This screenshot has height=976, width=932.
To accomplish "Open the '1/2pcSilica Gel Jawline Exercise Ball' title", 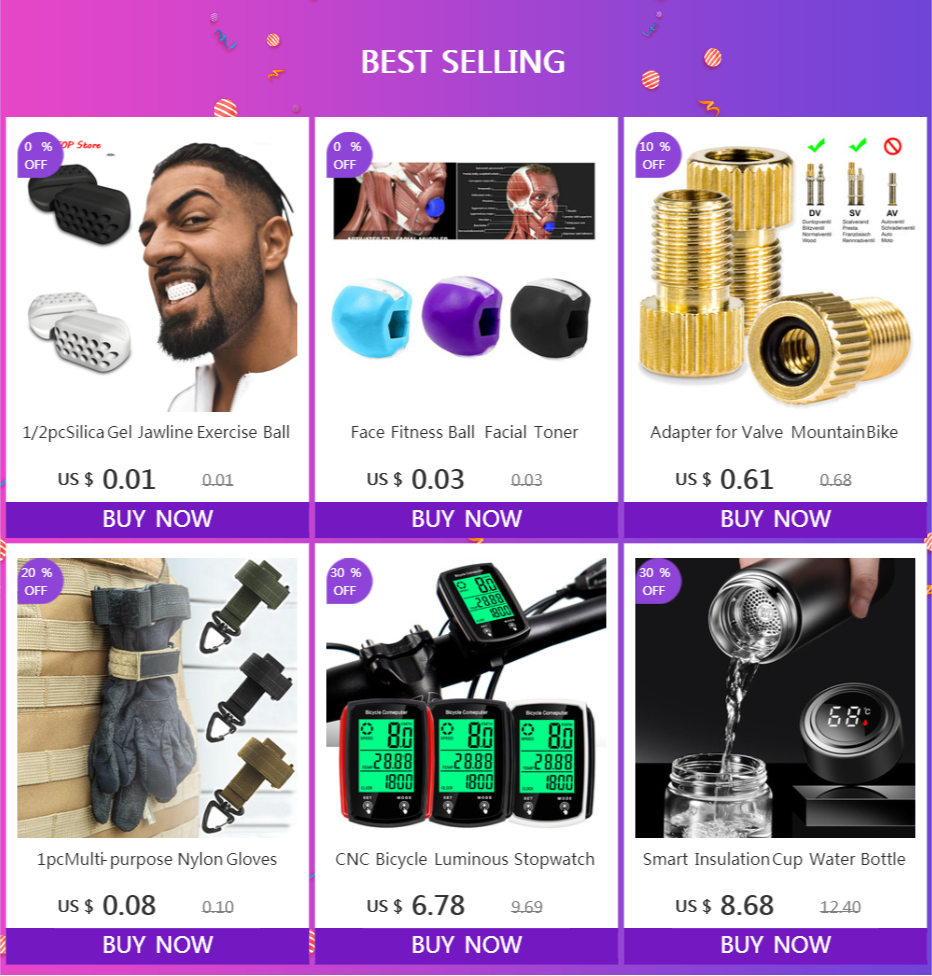I will point(156,433).
